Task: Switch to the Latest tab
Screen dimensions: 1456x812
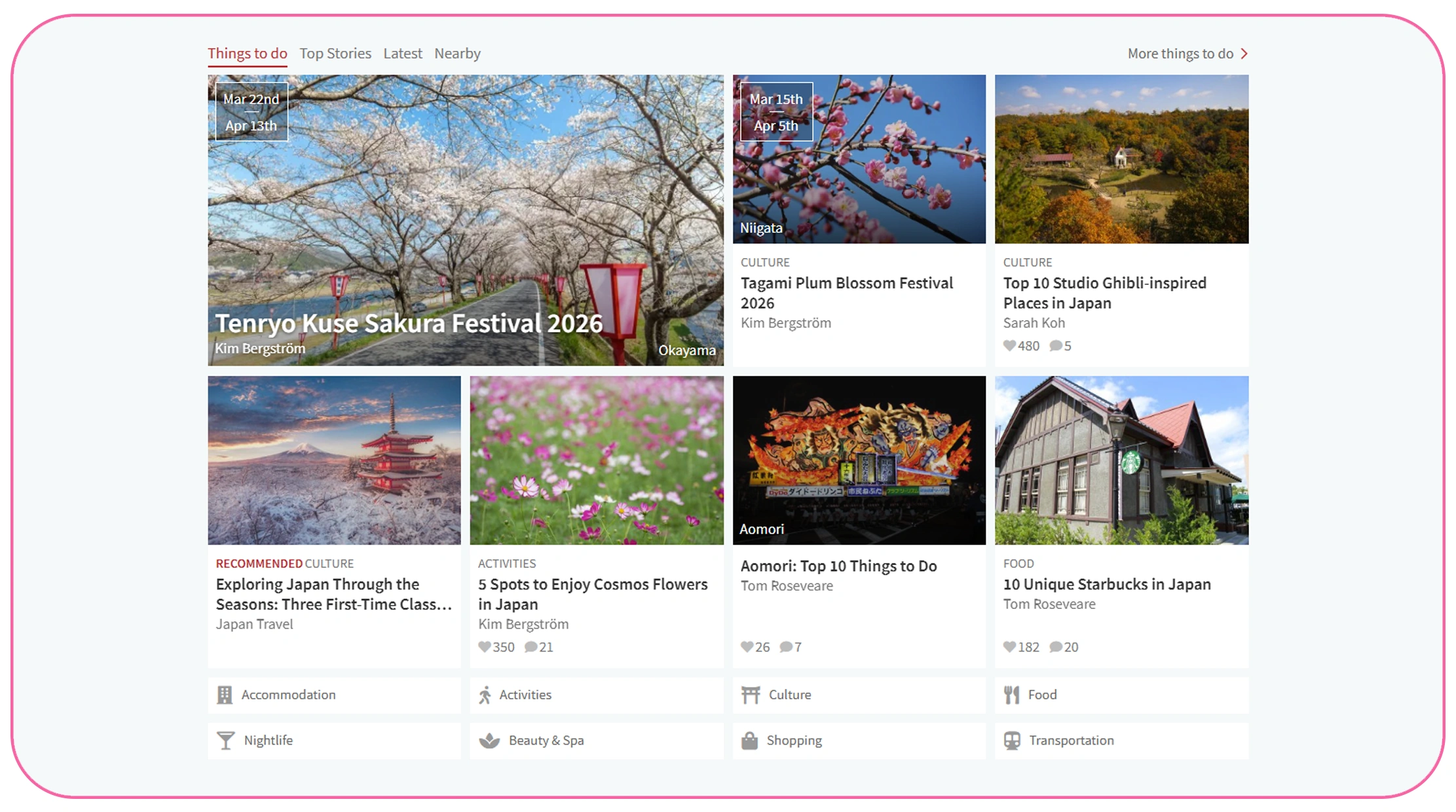Action: [x=403, y=54]
